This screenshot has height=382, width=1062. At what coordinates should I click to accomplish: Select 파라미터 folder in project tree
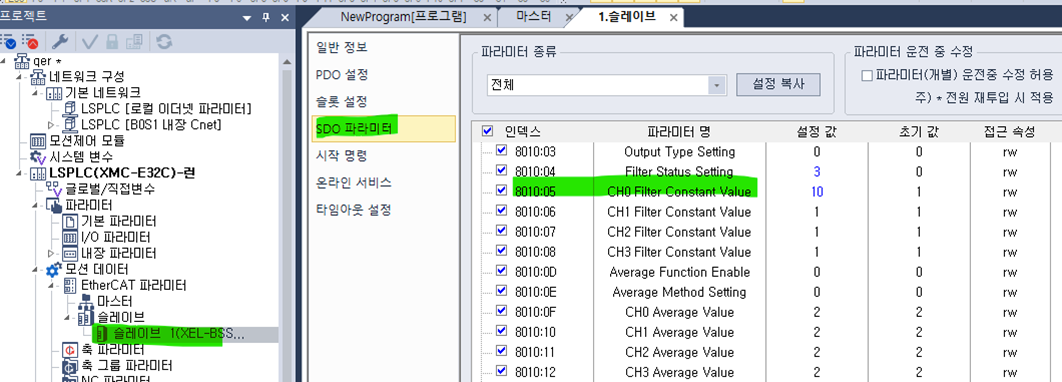[88, 205]
